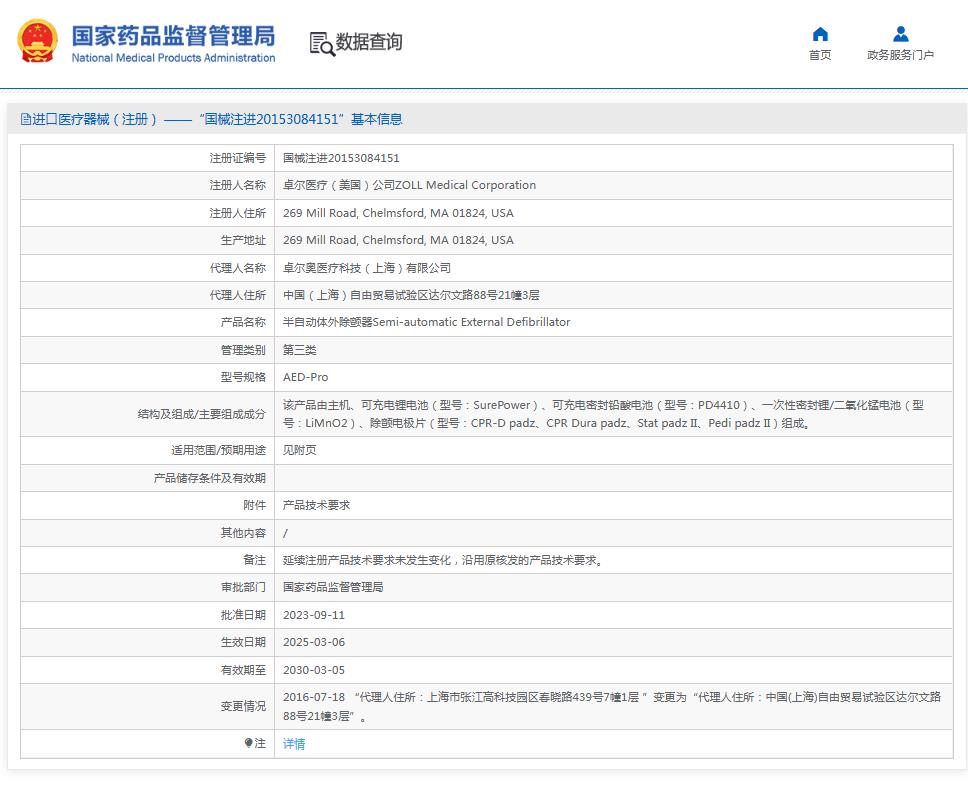Select the registration number 国械注进20153084151 cell

pyautogui.click(x=341, y=157)
